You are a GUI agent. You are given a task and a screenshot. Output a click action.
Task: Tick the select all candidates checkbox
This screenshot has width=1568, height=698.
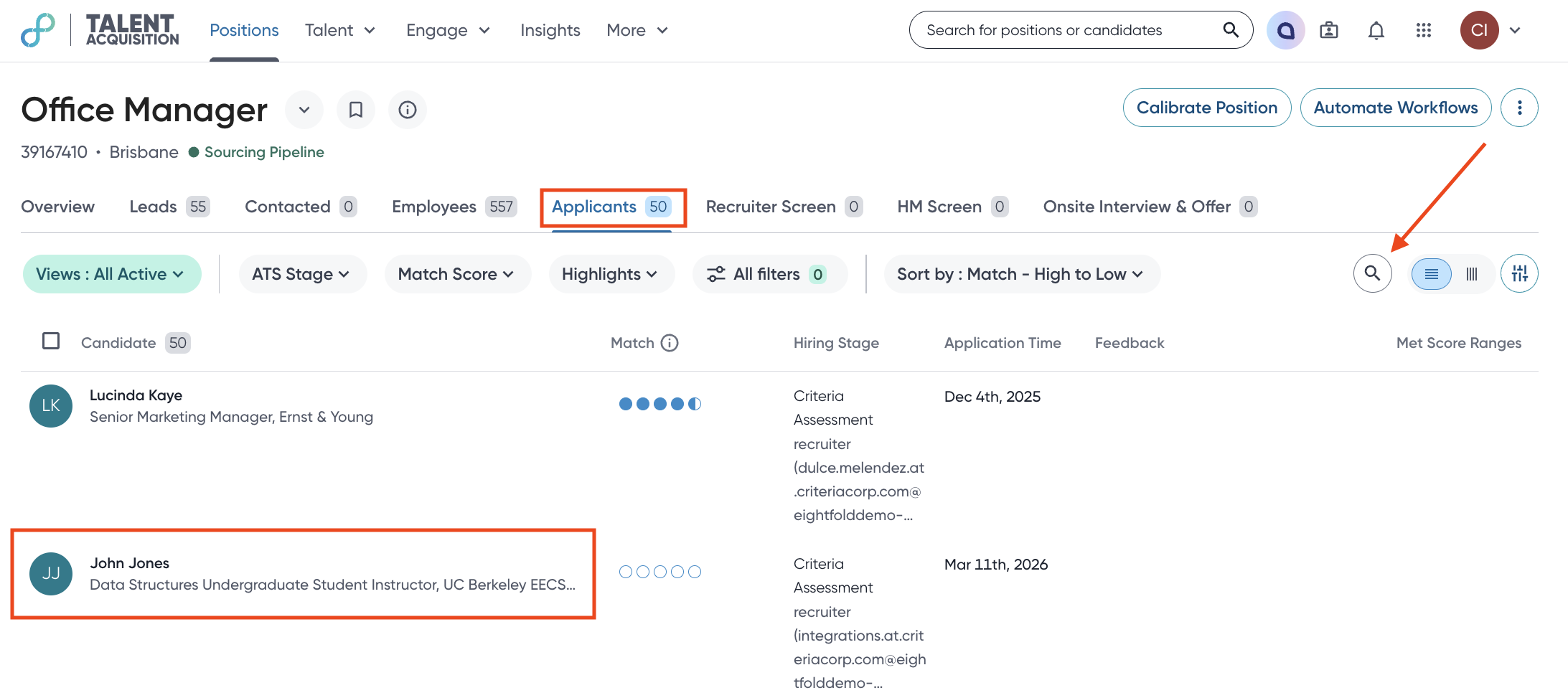(x=51, y=341)
